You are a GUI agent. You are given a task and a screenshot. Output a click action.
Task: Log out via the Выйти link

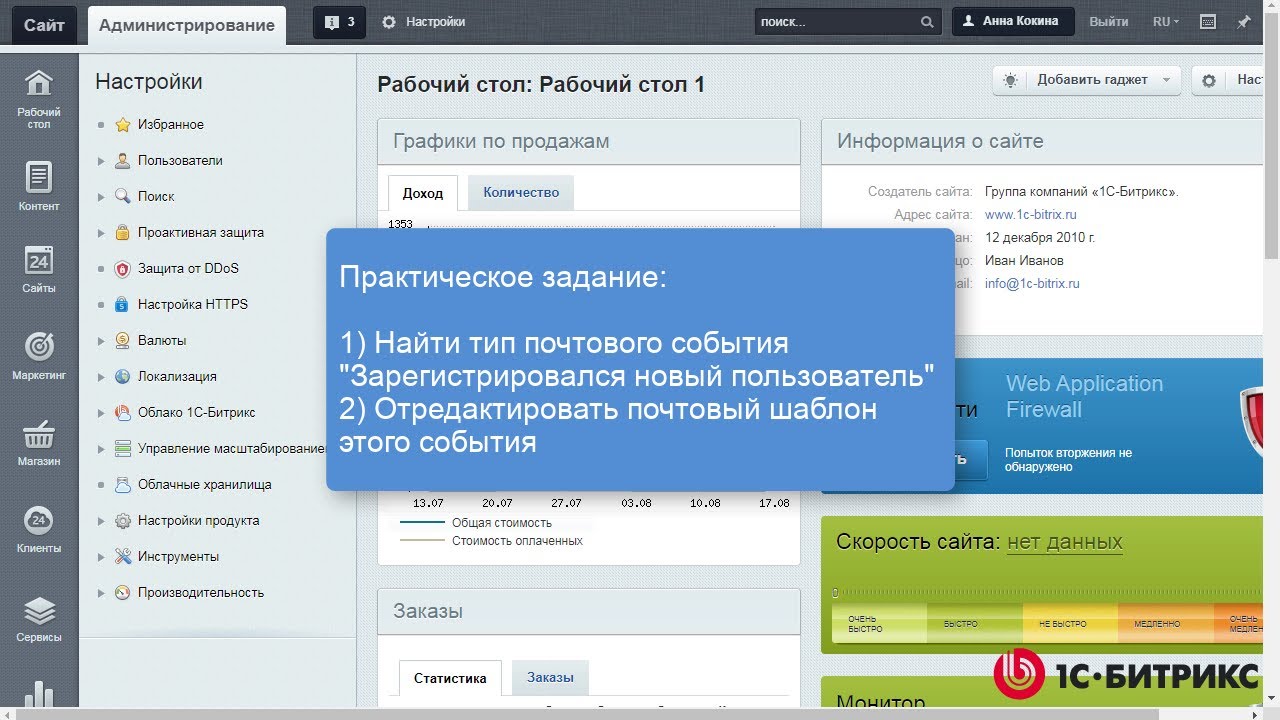coord(1109,22)
